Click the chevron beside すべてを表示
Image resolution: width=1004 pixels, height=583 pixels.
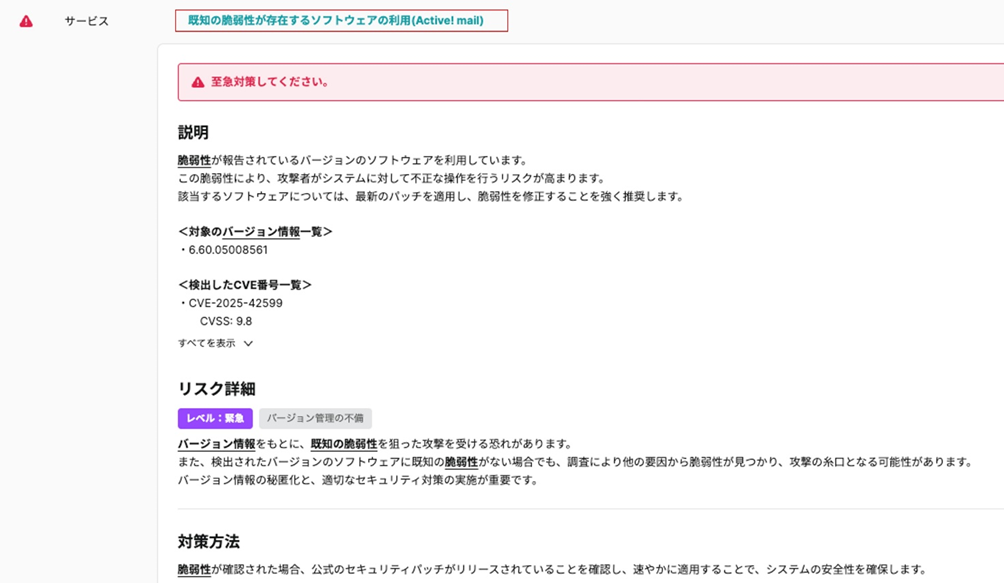click(x=247, y=342)
